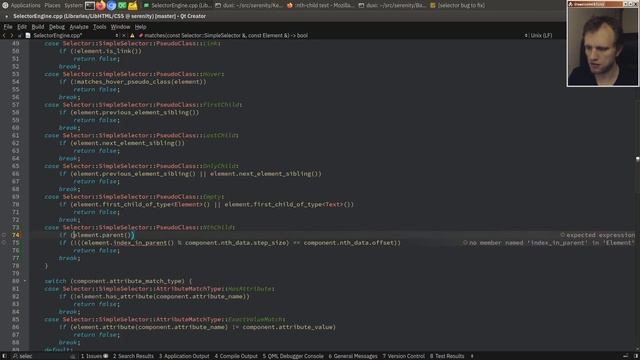640x360 pixels.
Task: Switch to nth-child test Mozilla window
Action: (x=321, y=5)
